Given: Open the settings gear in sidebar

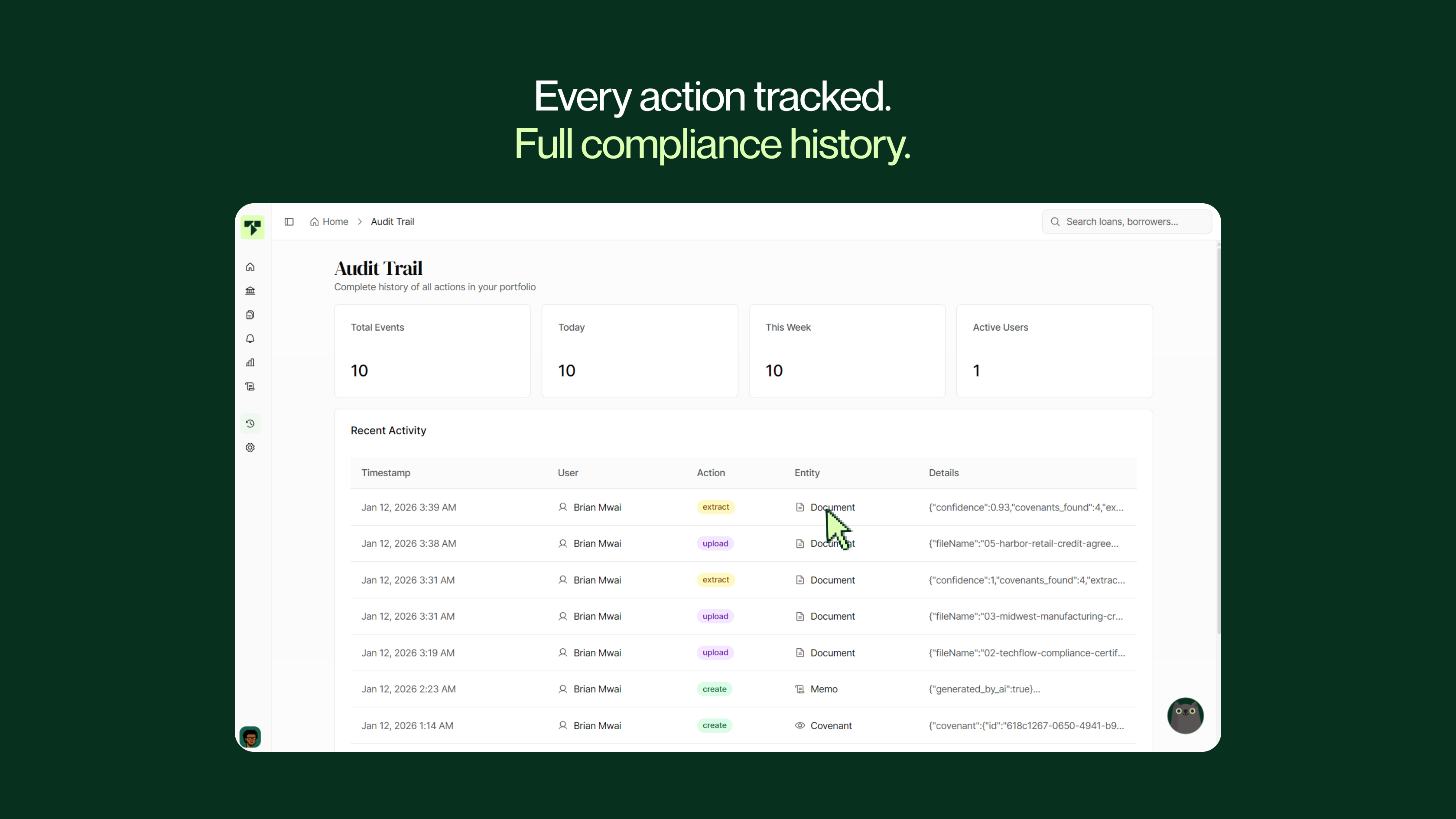Looking at the screenshot, I should (x=250, y=448).
